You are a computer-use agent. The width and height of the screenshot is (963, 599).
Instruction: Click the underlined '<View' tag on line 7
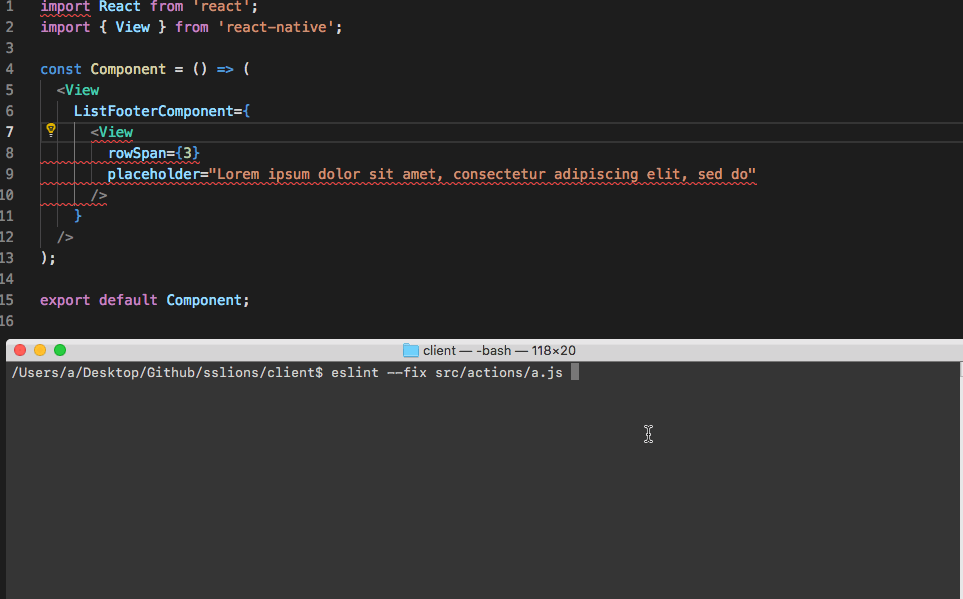[x=112, y=132]
